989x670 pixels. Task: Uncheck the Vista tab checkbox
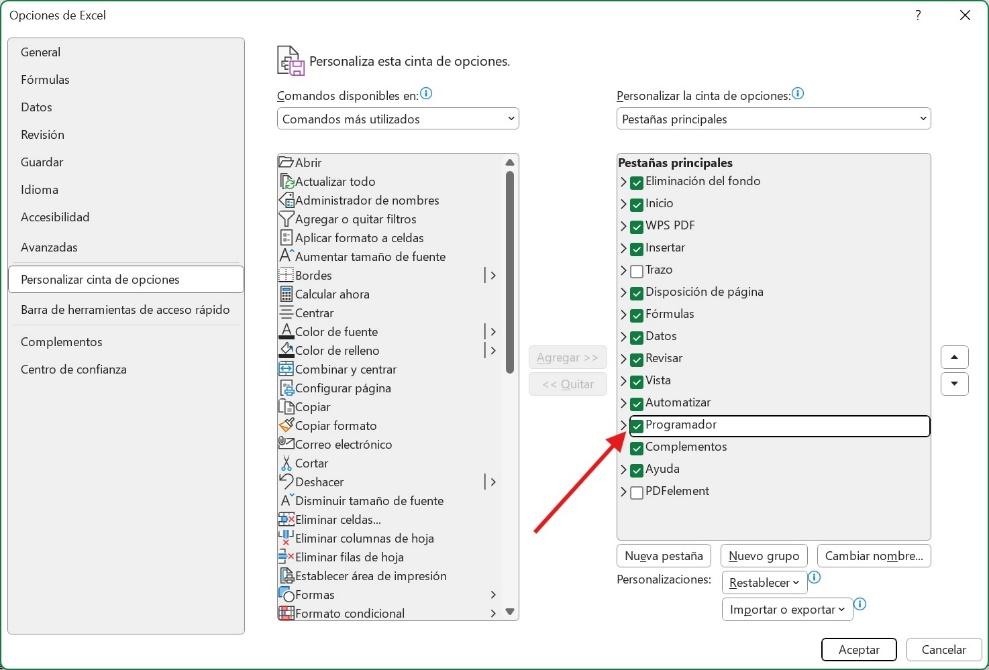[636, 382]
